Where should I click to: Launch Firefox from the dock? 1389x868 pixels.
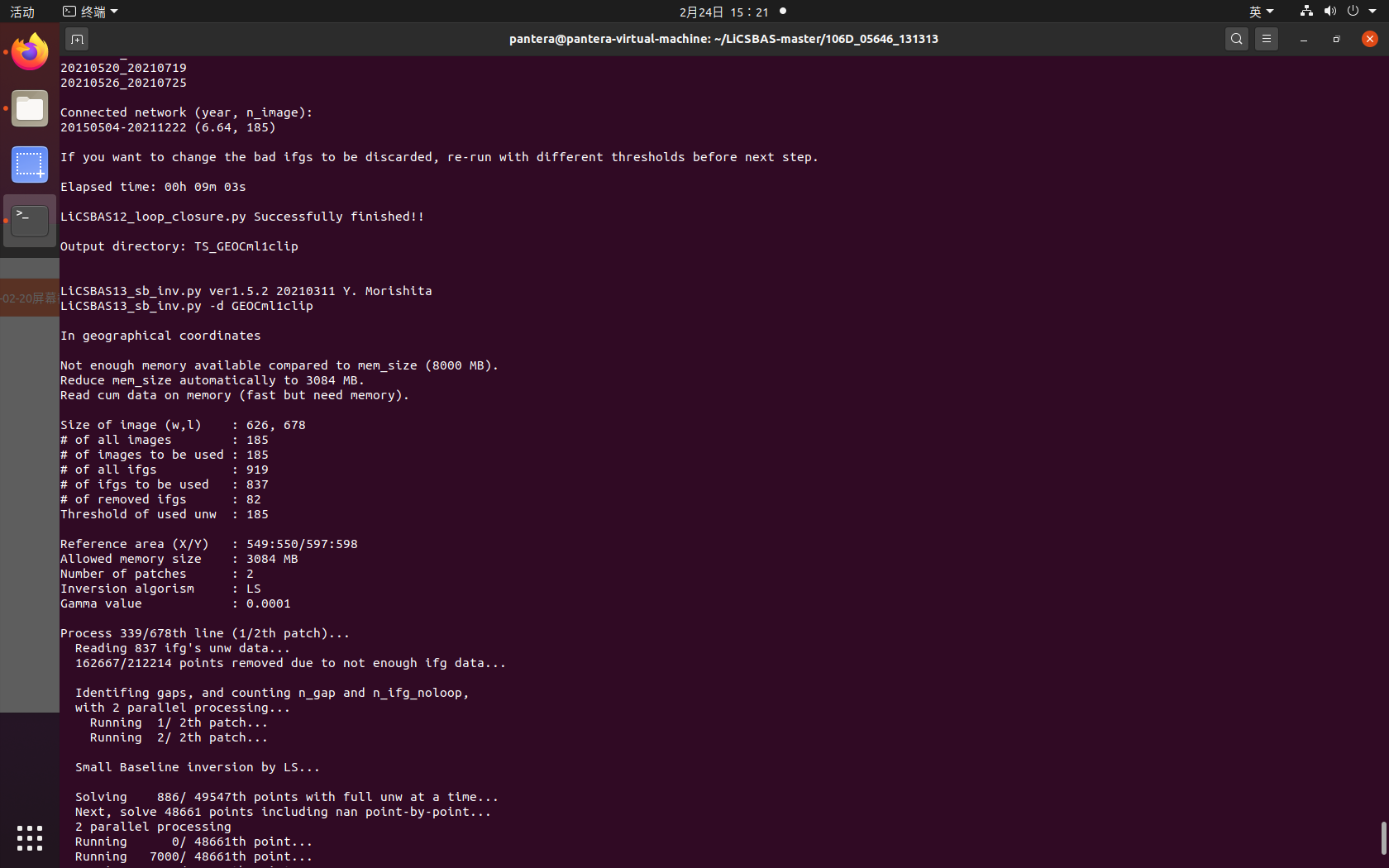pyautogui.click(x=30, y=52)
